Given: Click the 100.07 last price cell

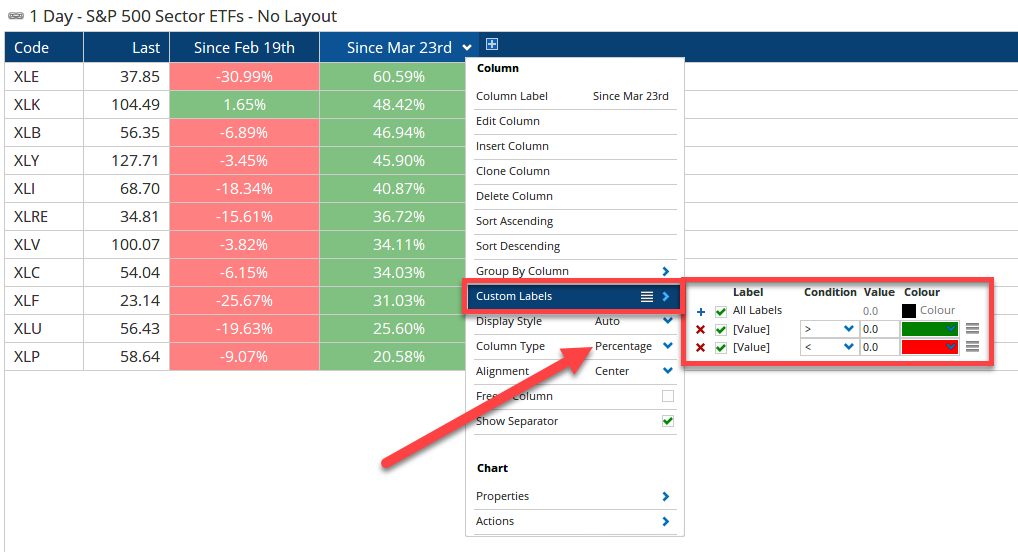Looking at the screenshot, I should click(127, 245).
